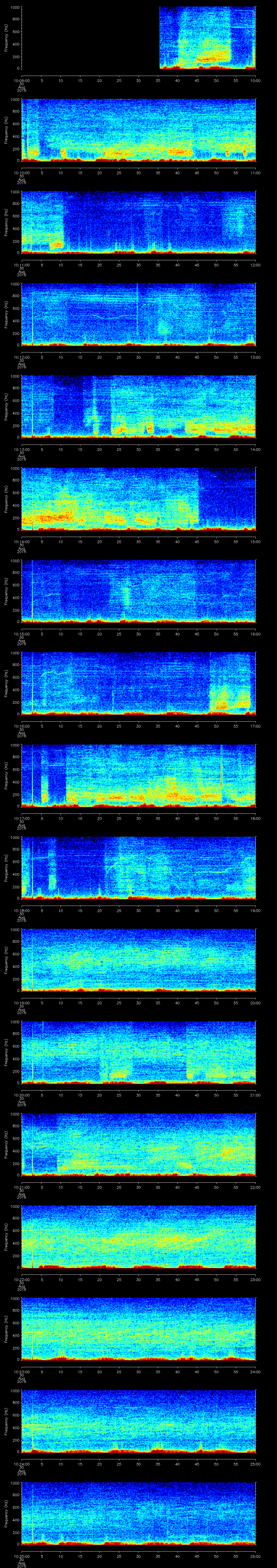
Task: Click the "10:25:00" time axis label
Action: coord(22,1556)
